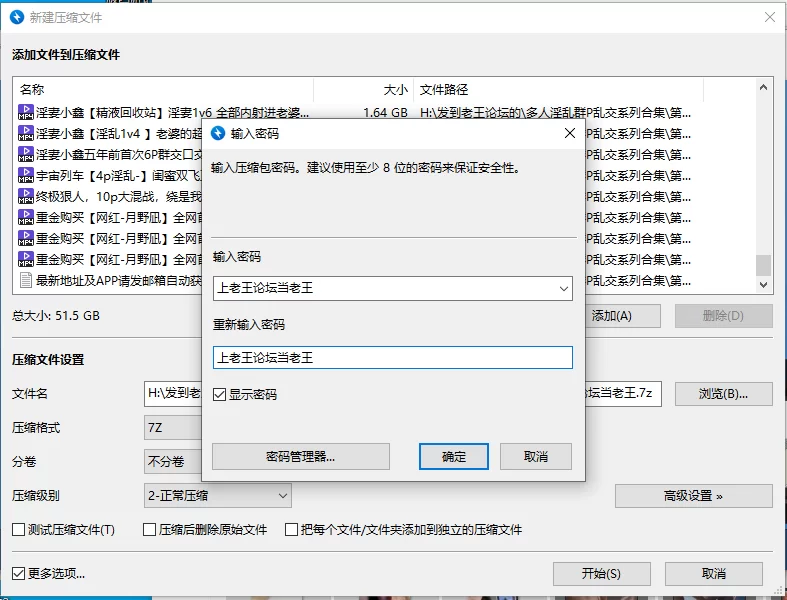The width and height of the screenshot is (787, 600).
Task: Focus the 重新输入密码 text field
Action: (x=392, y=357)
